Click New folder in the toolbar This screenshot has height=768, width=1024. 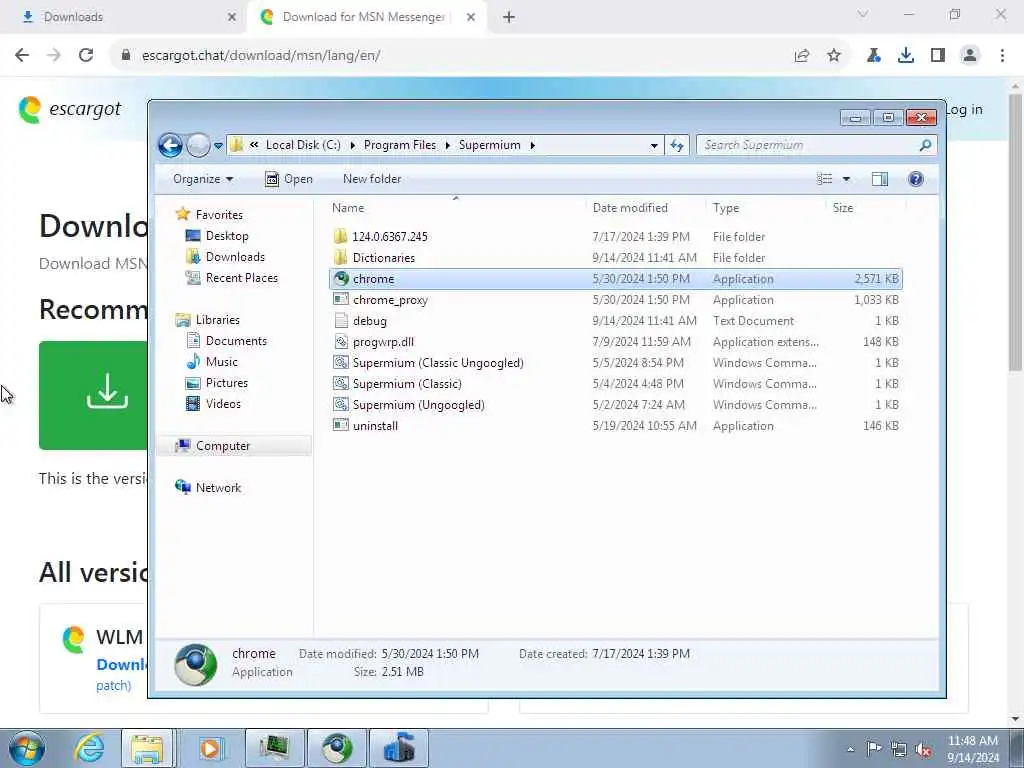[372, 179]
